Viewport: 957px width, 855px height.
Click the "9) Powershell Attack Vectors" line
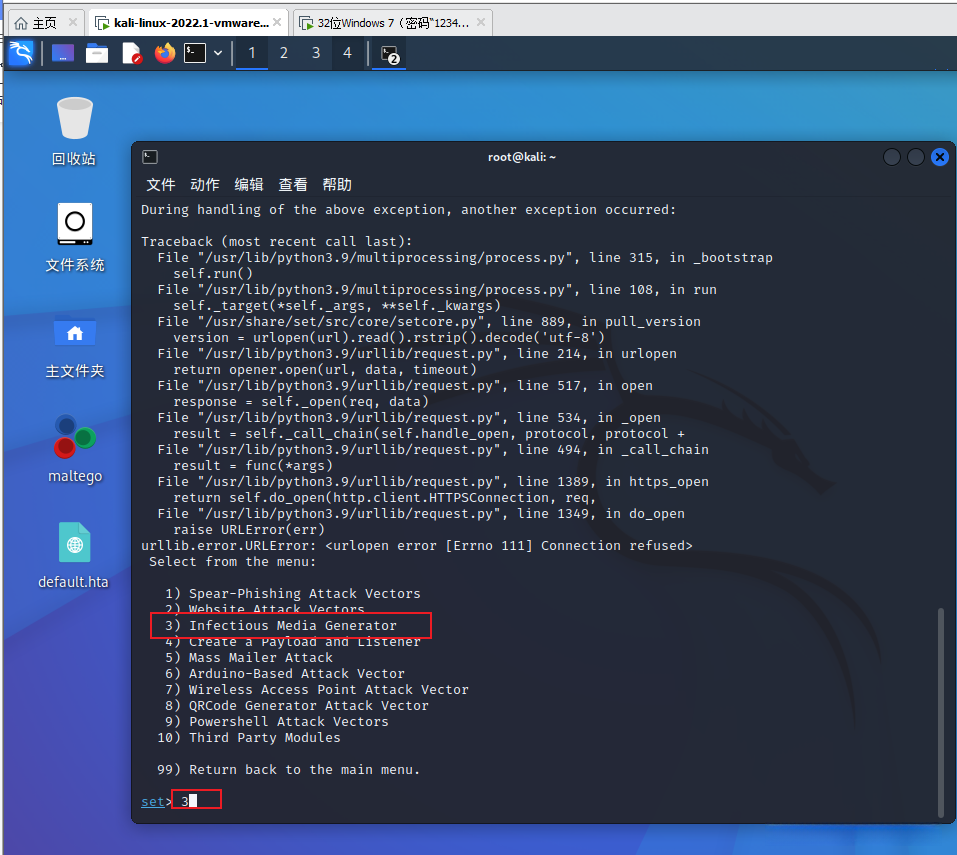(x=276, y=721)
